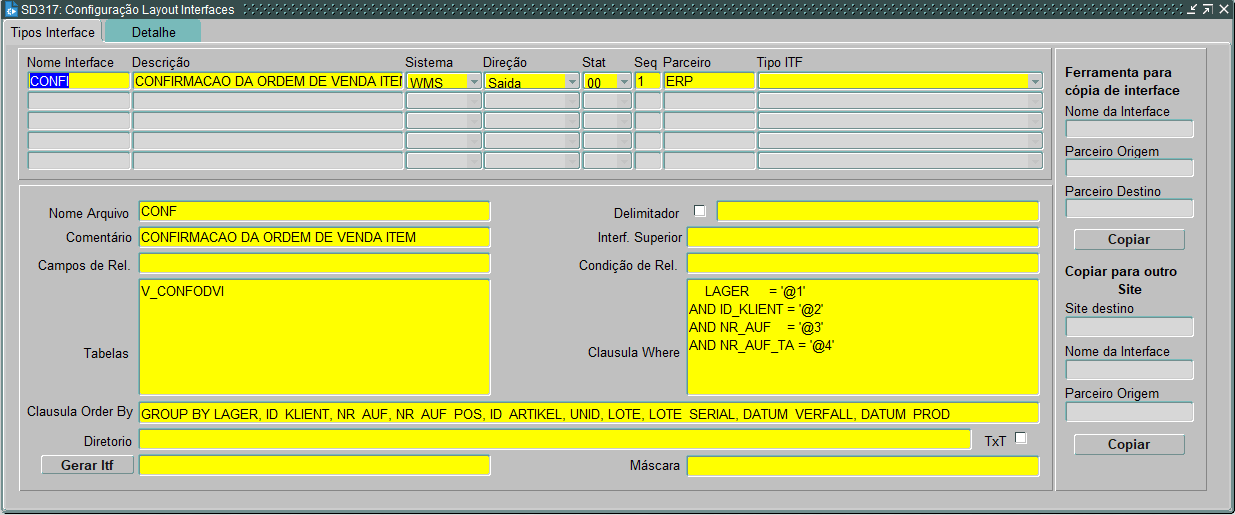
Task: Select the Tipos Interface tab
Action: (x=52, y=32)
